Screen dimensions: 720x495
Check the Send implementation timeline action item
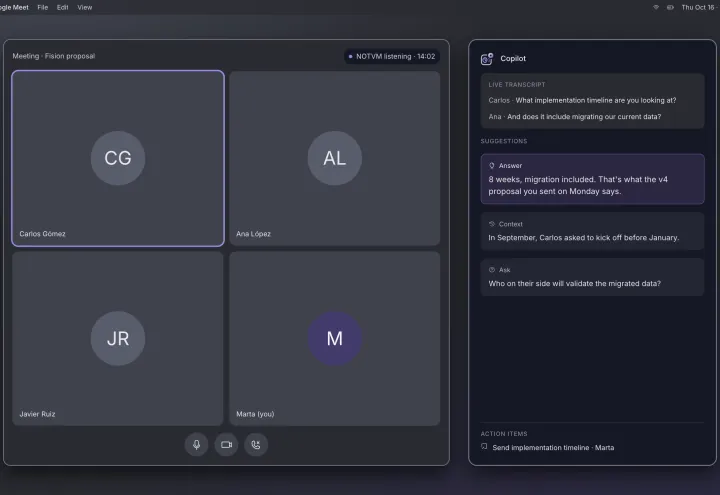point(484,447)
